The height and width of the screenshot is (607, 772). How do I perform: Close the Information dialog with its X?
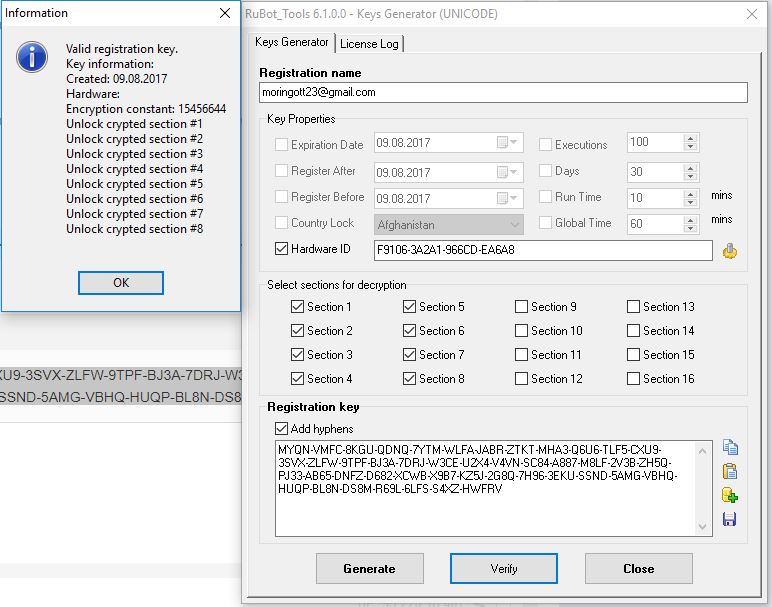click(x=225, y=14)
